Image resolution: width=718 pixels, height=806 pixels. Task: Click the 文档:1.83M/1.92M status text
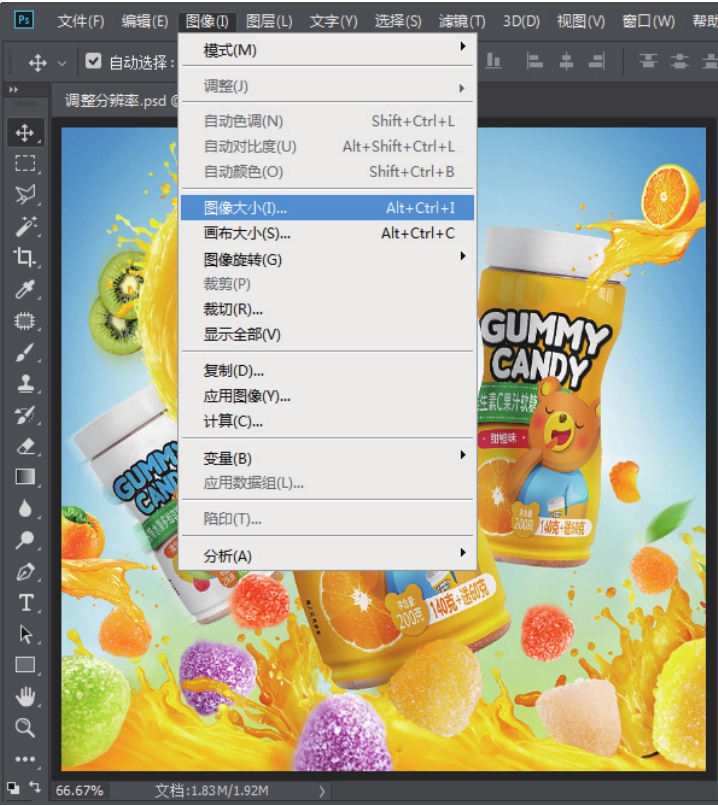click(212, 791)
